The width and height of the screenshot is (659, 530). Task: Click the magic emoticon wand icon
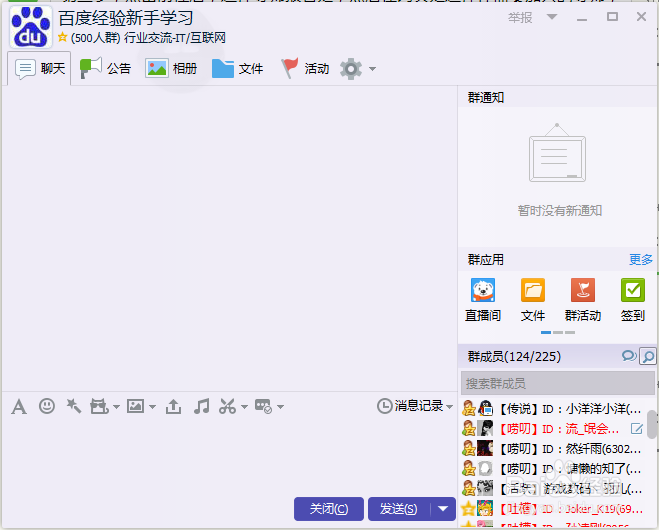pos(74,406)
